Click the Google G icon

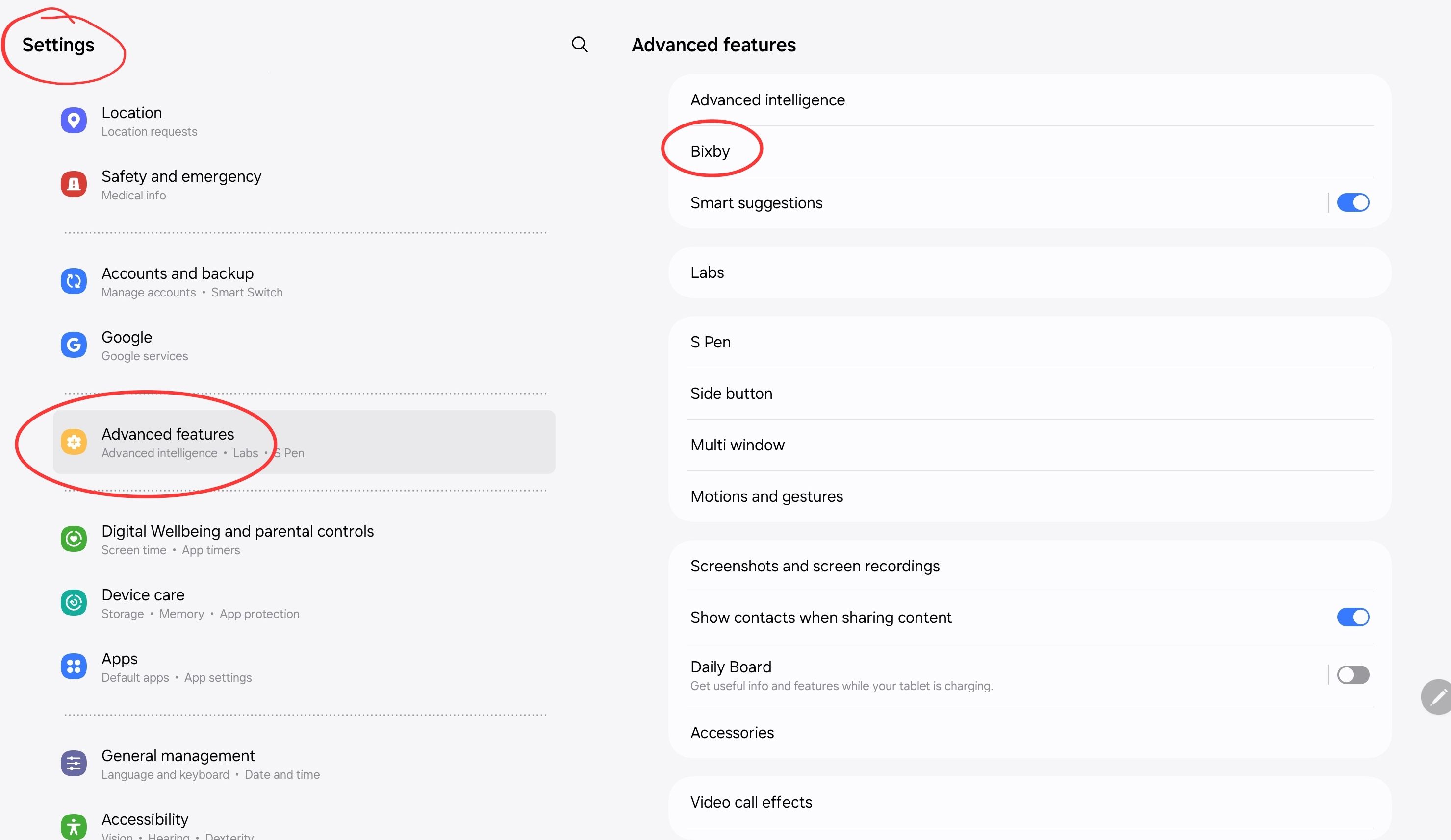pyautogui.click(x=74, y=345)
